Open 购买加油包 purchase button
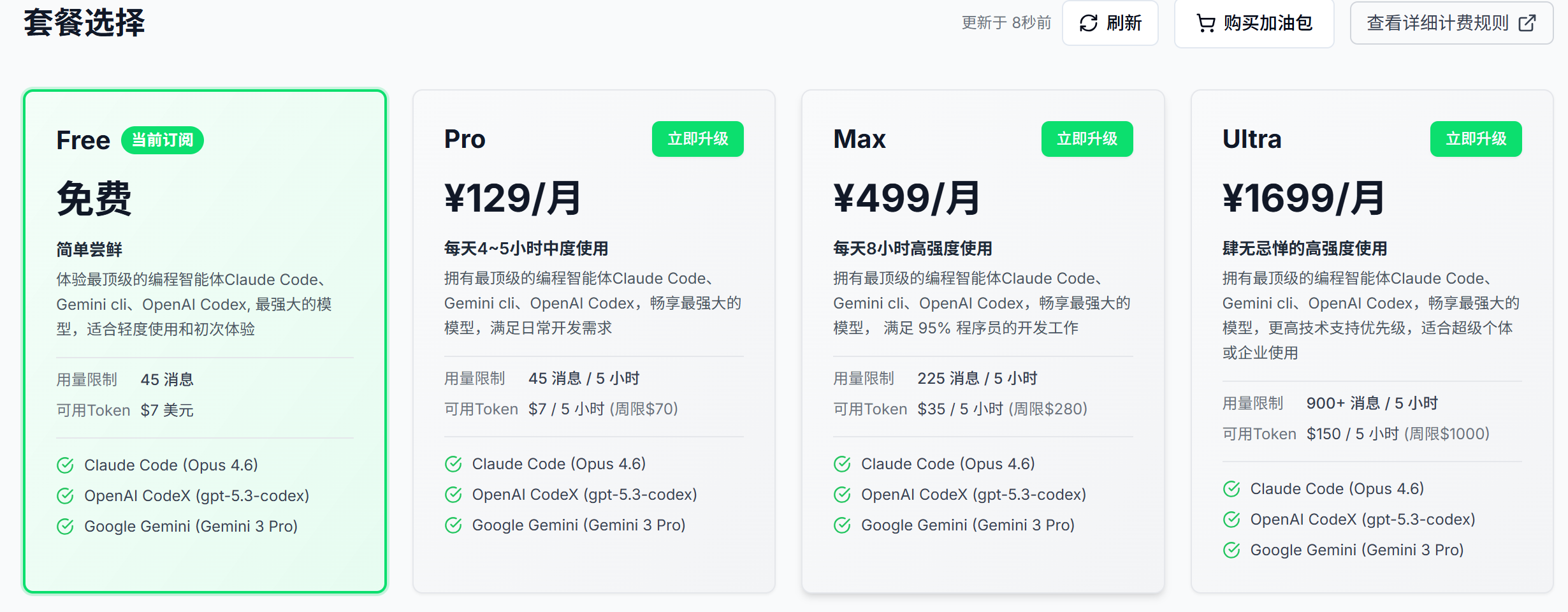 point(1254,24)
